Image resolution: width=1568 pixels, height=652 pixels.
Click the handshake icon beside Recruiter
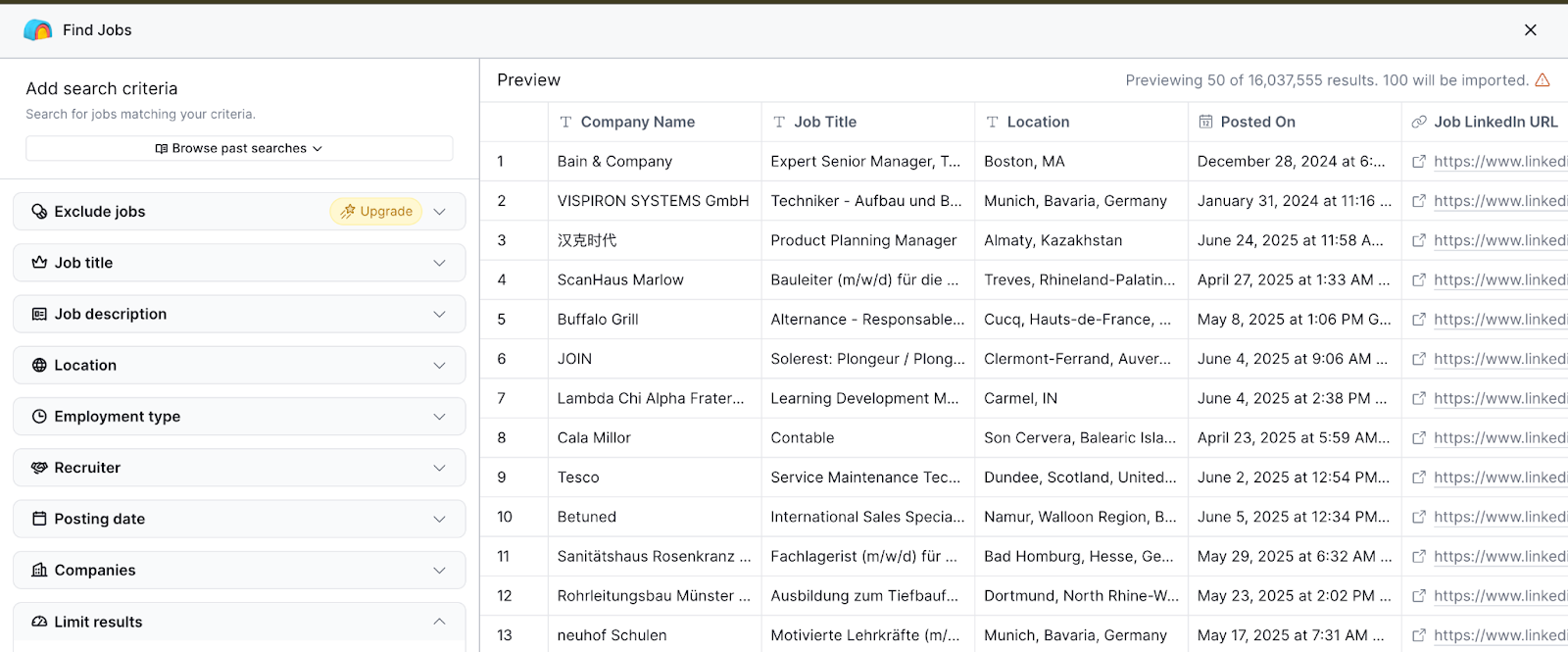[x=39, y=468]
